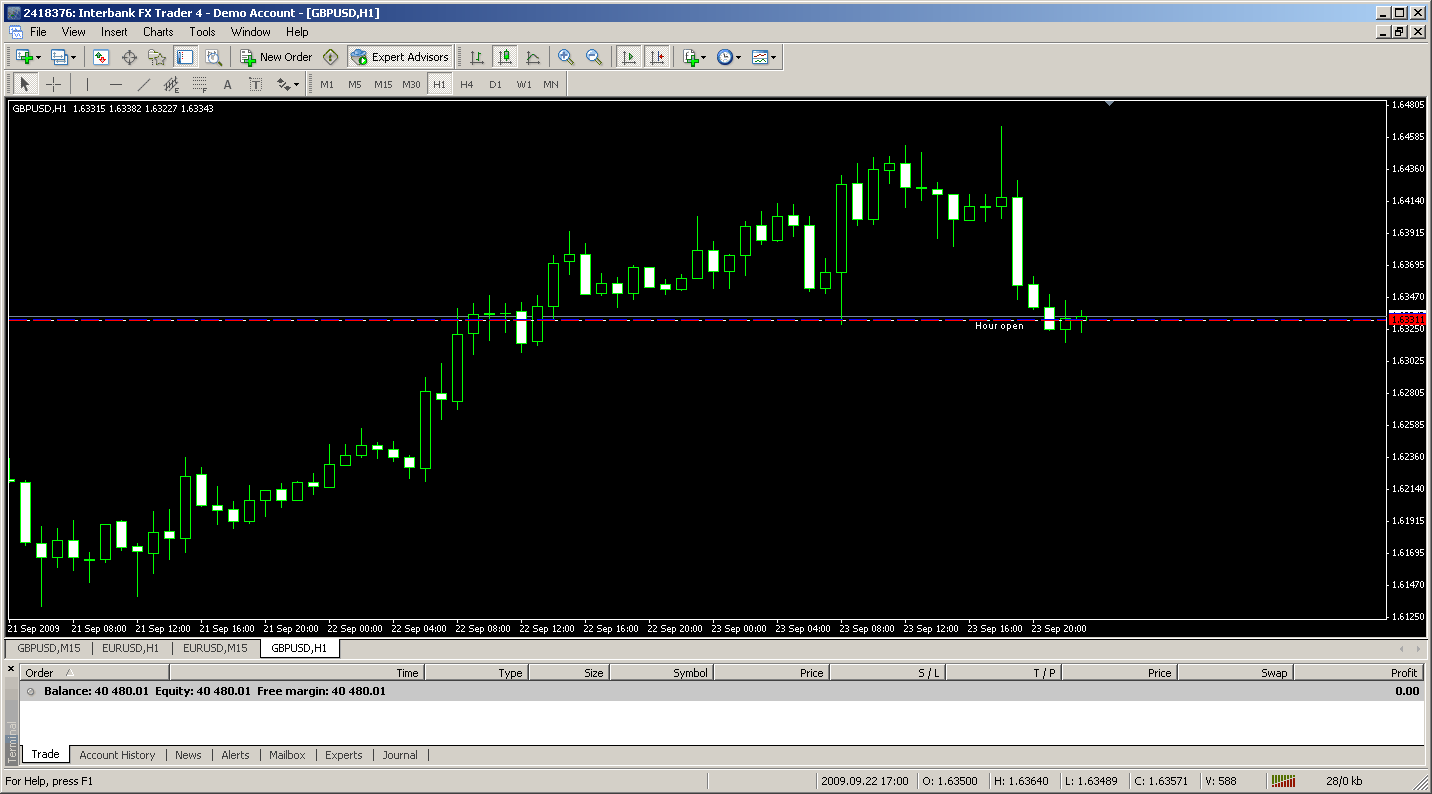Open the Experts terminal tab

point(344,755)
